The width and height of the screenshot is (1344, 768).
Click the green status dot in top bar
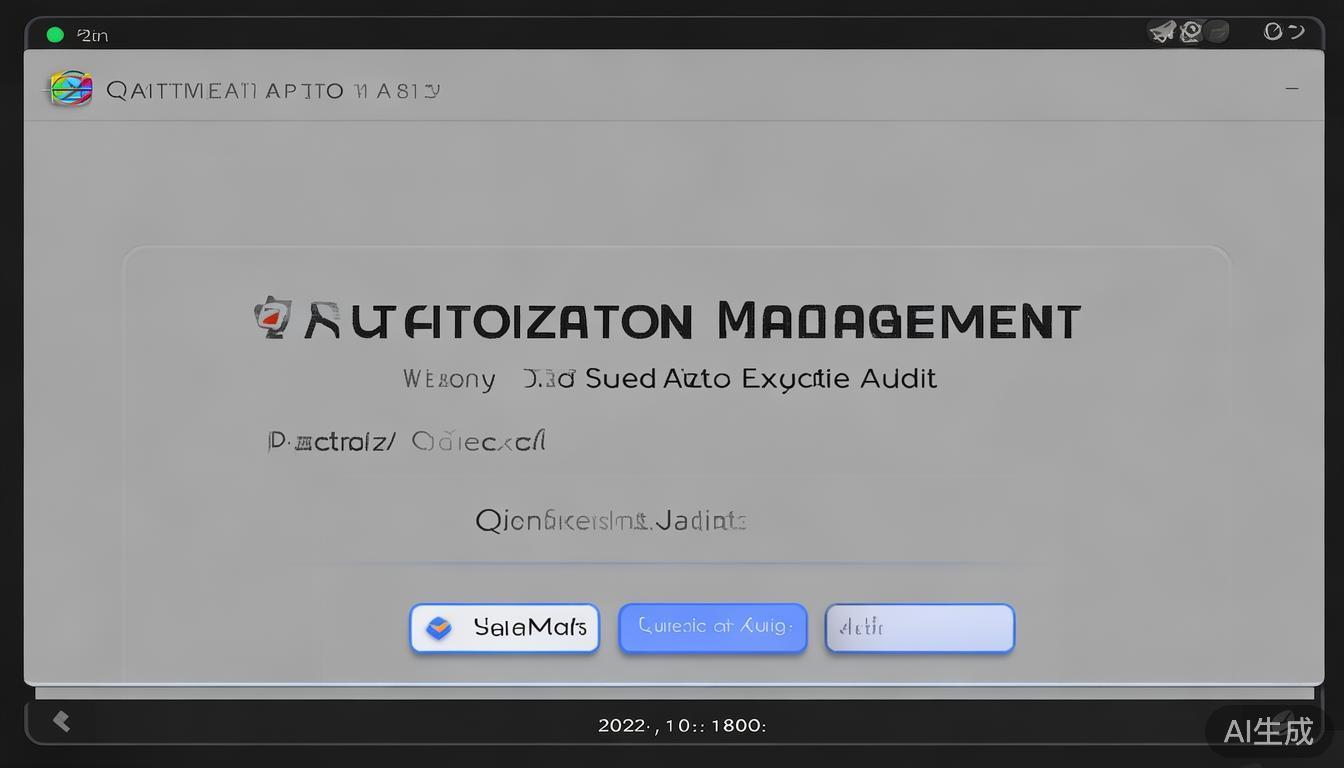55,35
